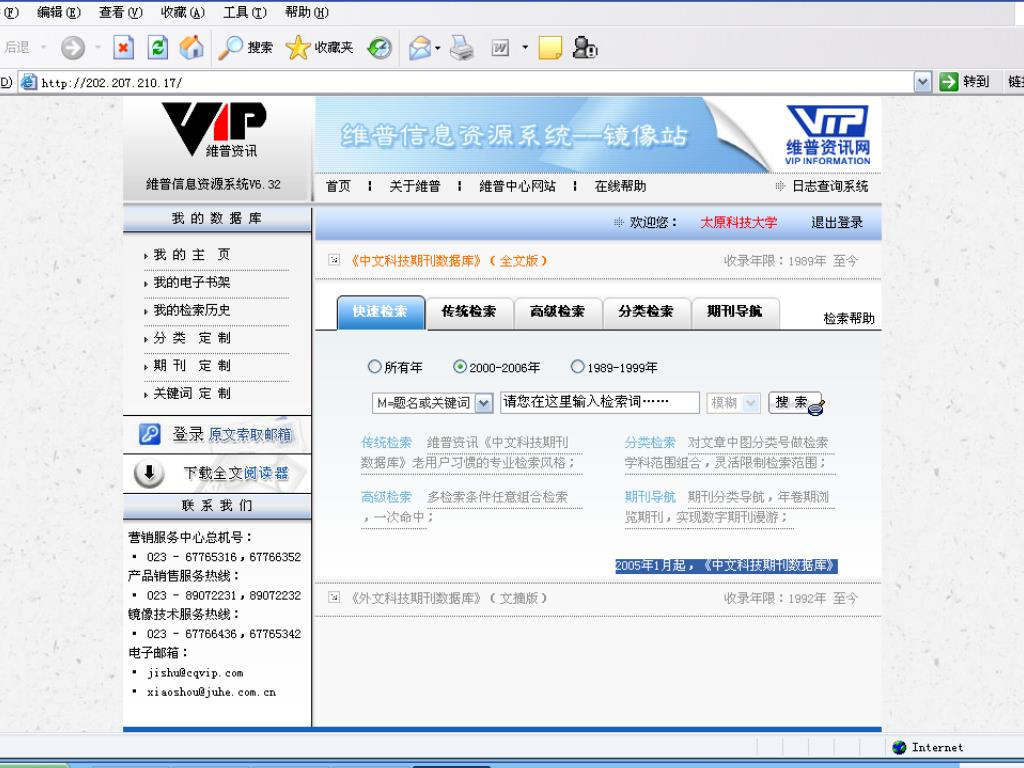Click the 检索帮助 link
Image resolution: width=1024 pixels, height=768 pixels.
tap(849, 319)
